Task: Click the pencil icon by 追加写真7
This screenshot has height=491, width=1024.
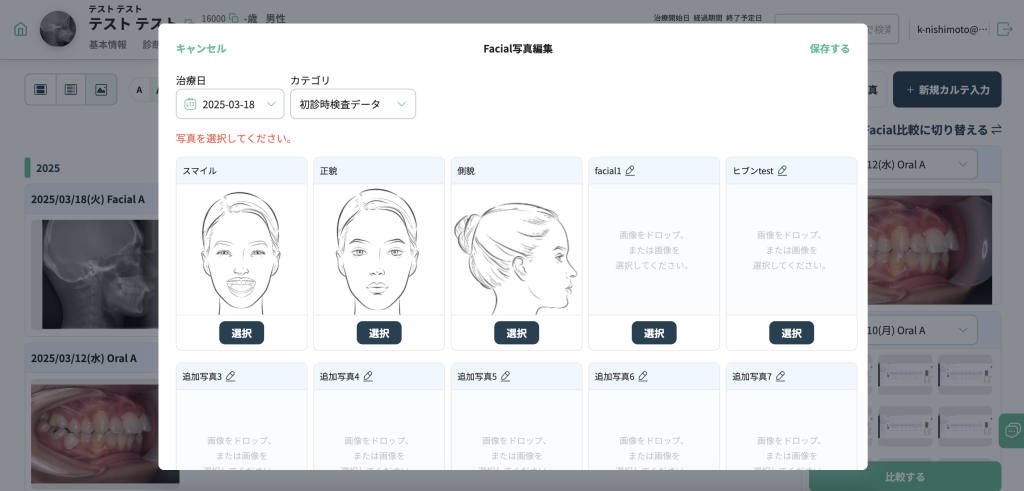Action: point(780,377)
